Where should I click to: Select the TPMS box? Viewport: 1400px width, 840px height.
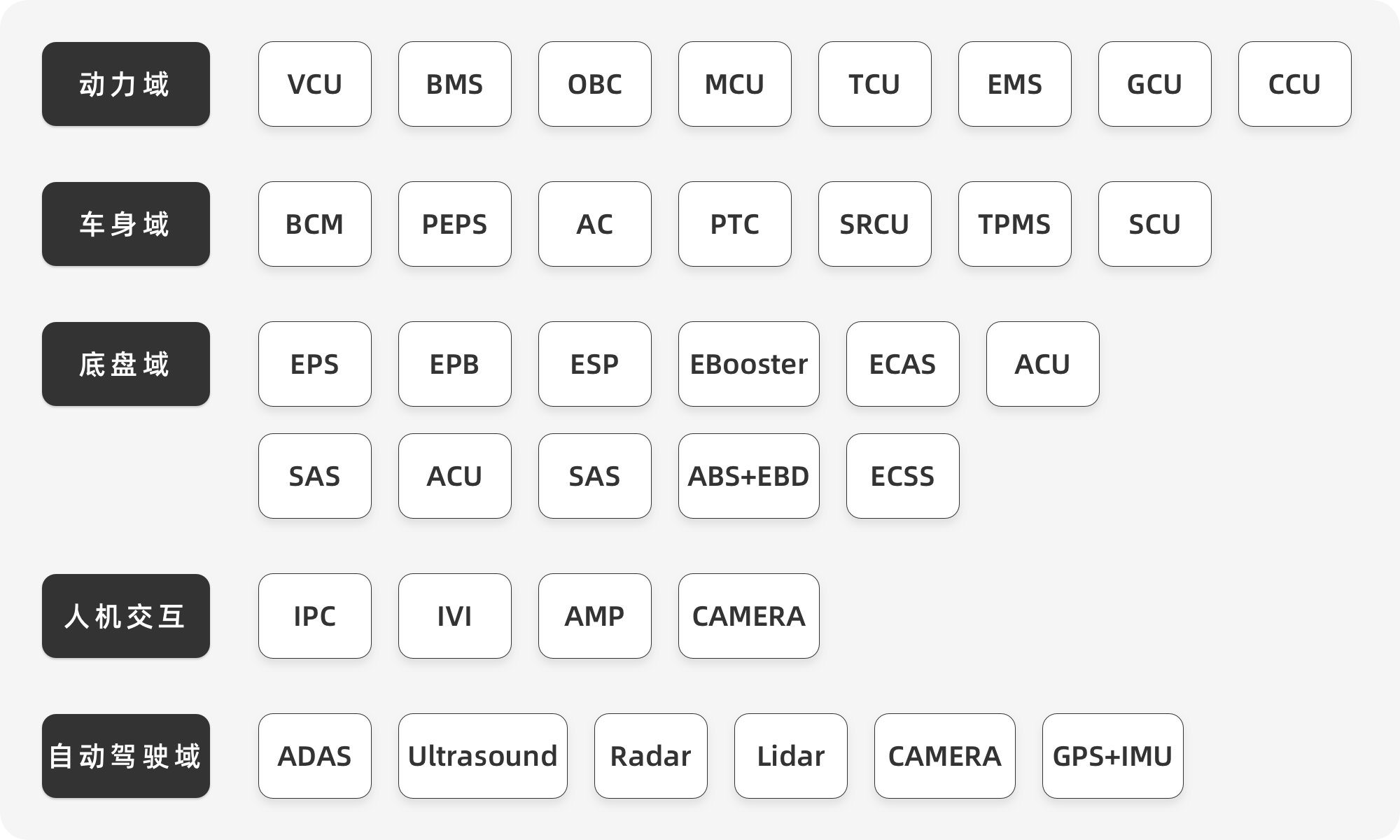point(1015,224)
